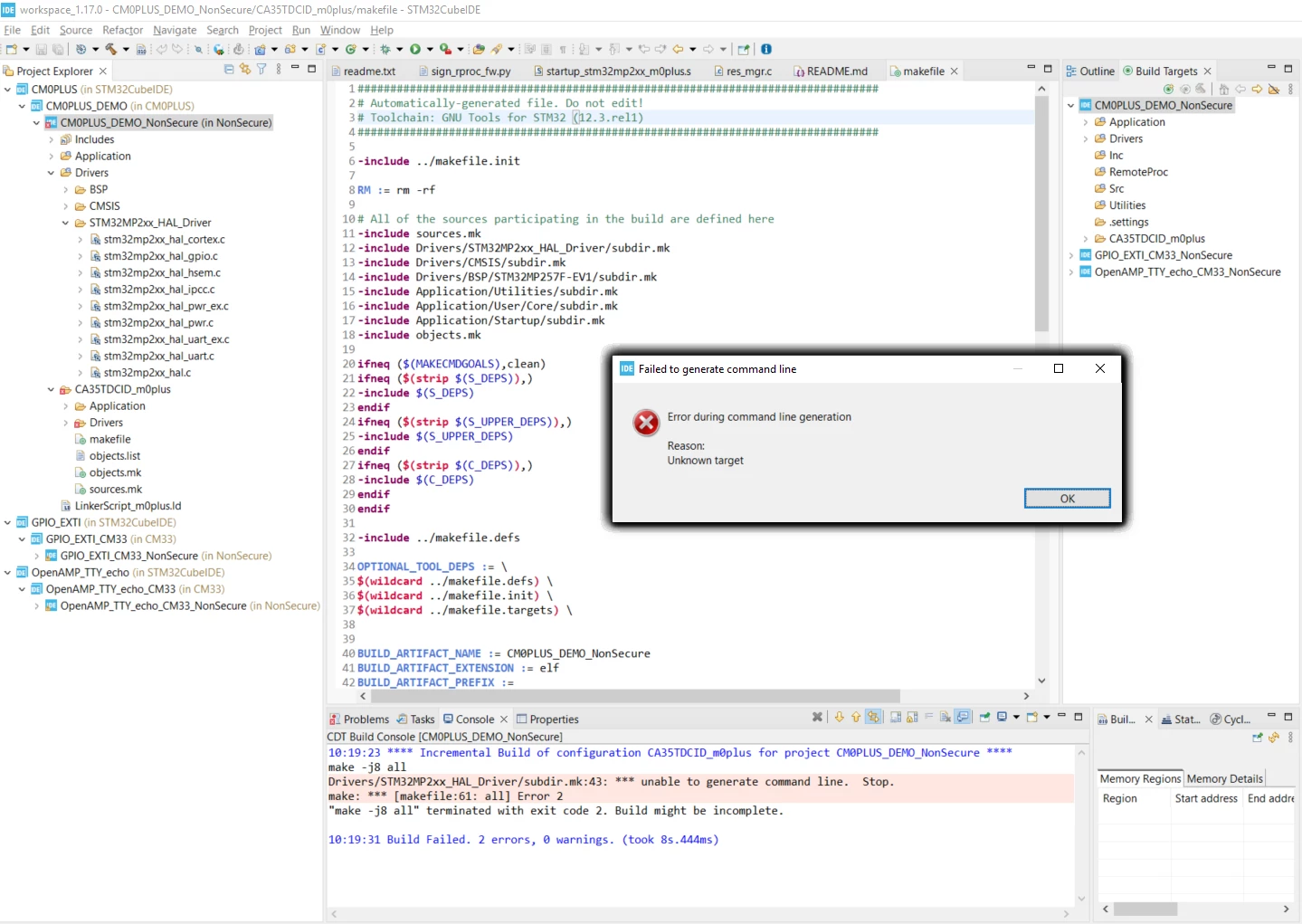This screenshot has width=1302, height=924.
Task: Close the Console view tab
Action: click(x=504, y=719)
